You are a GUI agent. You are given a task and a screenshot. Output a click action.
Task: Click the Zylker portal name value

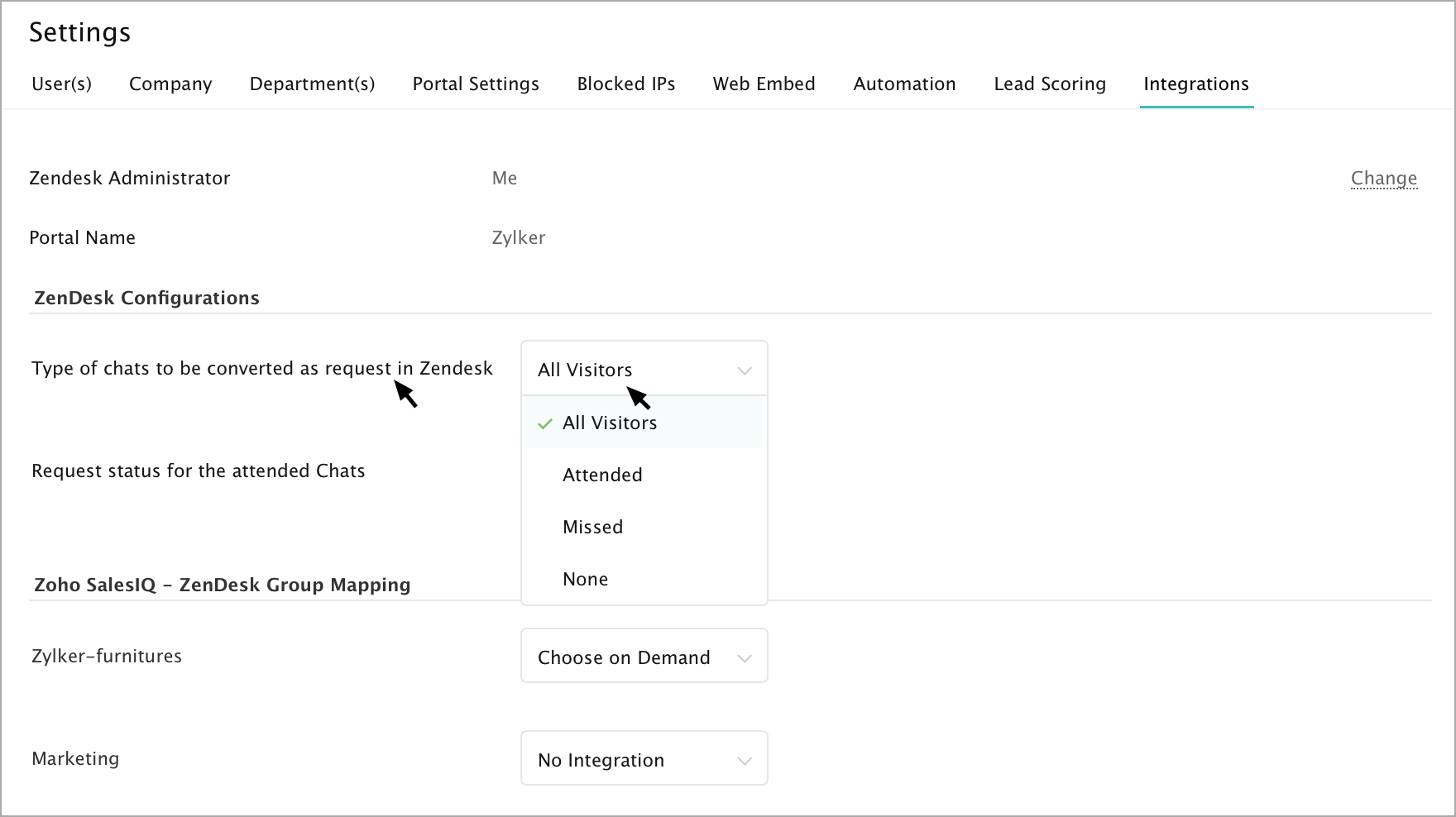pyautogui.click(x=519, y=238)
